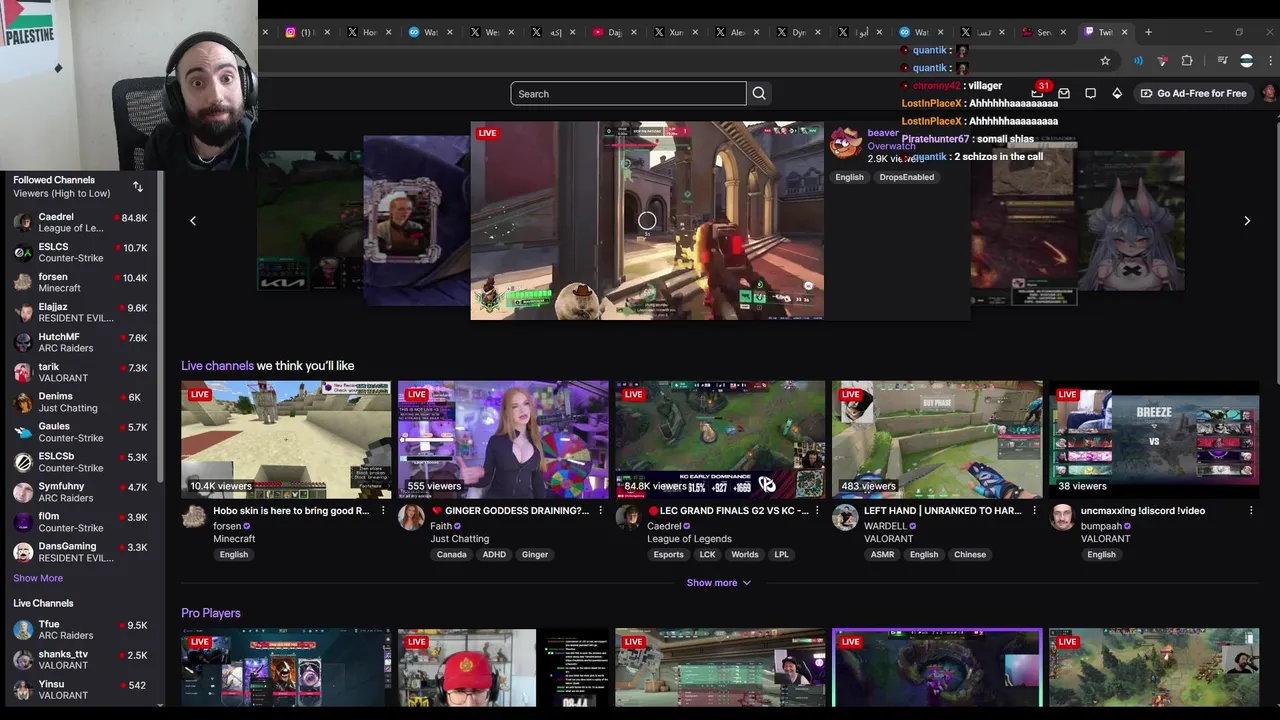Image resolution: width=1280 pixels, height=720 pixels.
Task: Click forsen's avatar under Minecraft stream card
Action: point(194,518)
